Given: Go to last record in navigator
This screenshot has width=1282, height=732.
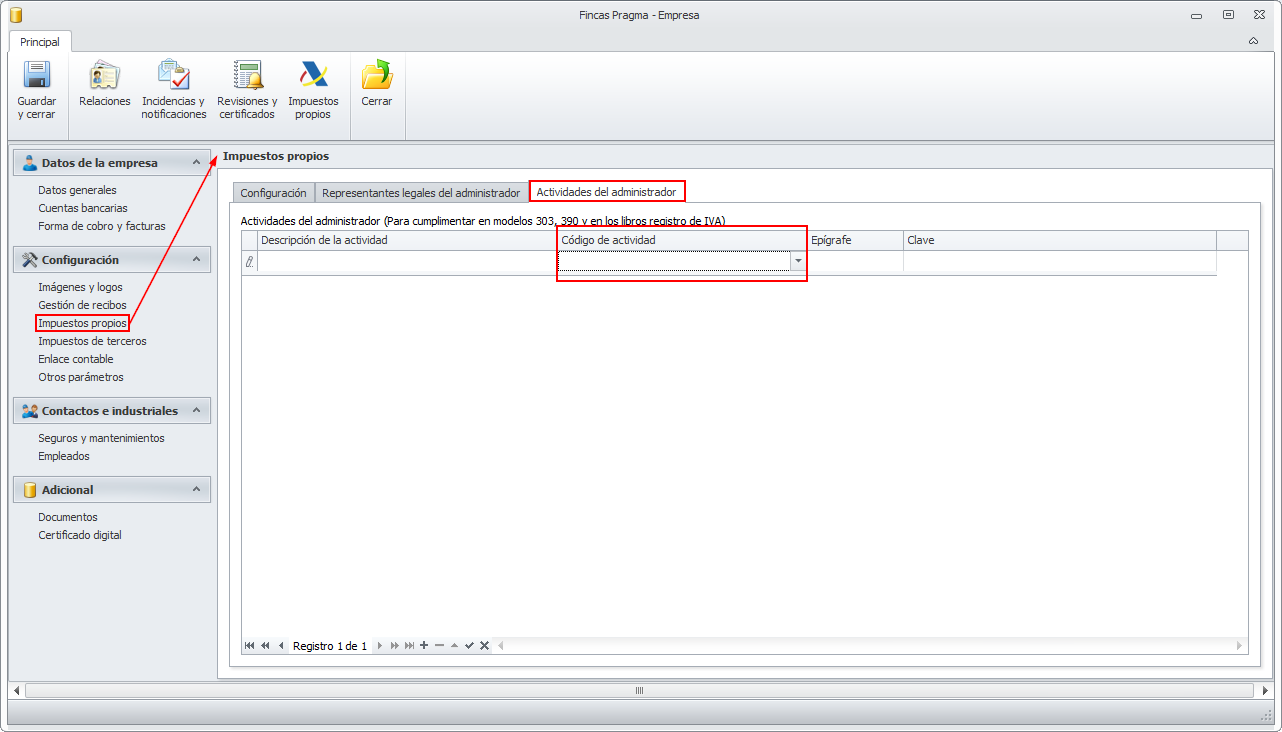Looking at the screenshot, I should pyautogui.click(x=409, y=646).
